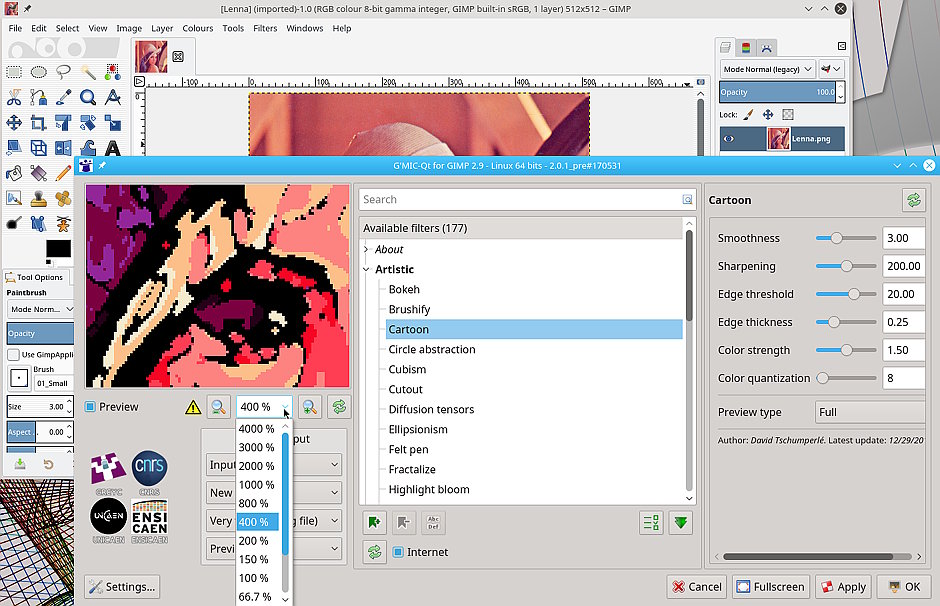The image size is (940, 606).
Task: Refresh the G'MIC preview image
Action: click(x=339, y=407)
